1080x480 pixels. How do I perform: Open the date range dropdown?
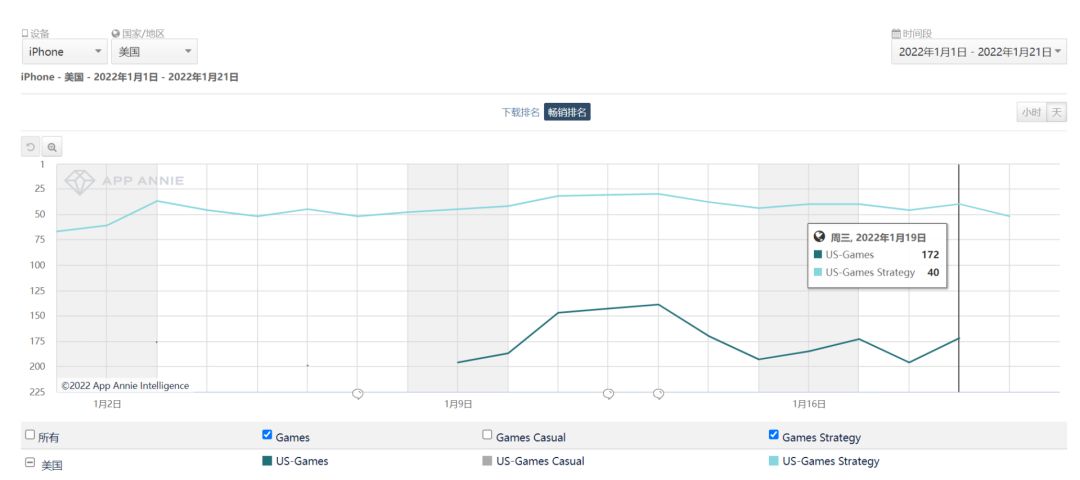point(978,52)
